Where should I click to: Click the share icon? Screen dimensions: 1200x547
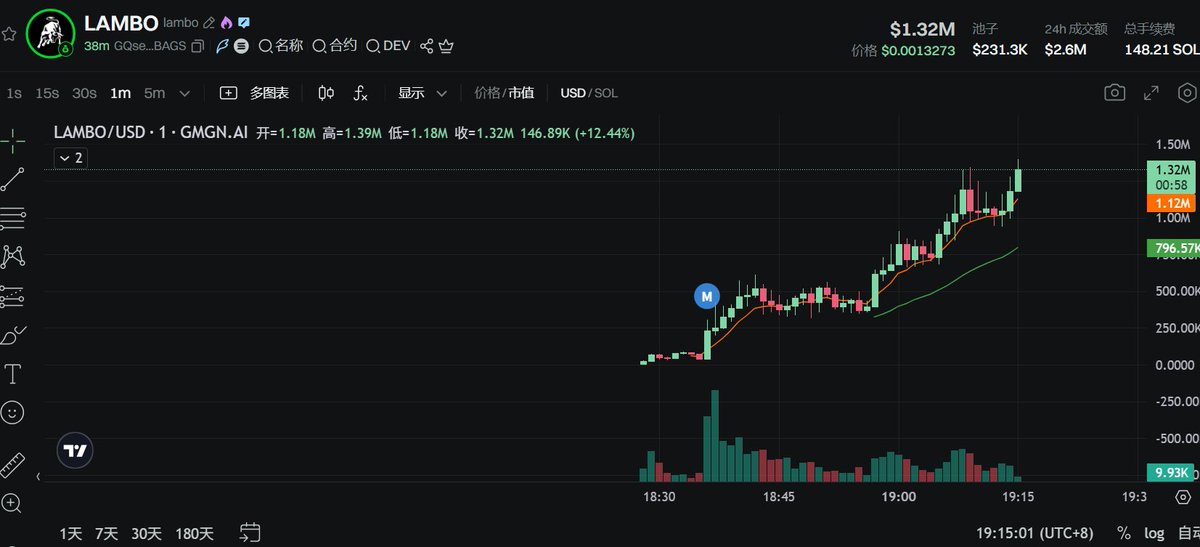pyautogui.click(x=427, y=45)
